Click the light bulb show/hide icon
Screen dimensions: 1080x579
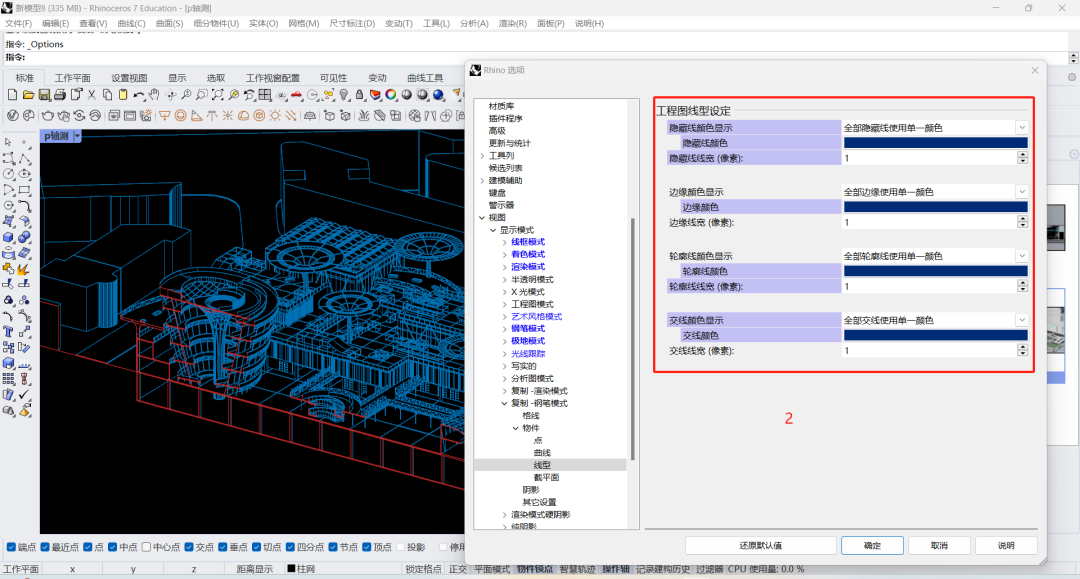[344, 95]
